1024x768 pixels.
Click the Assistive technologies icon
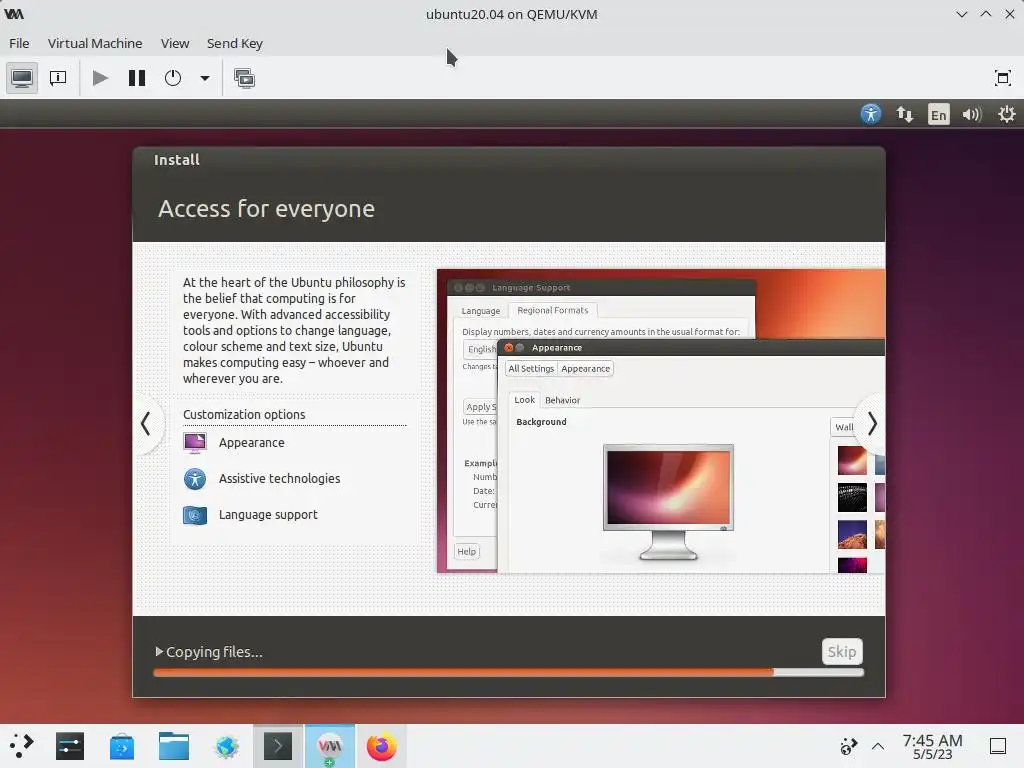195,479
